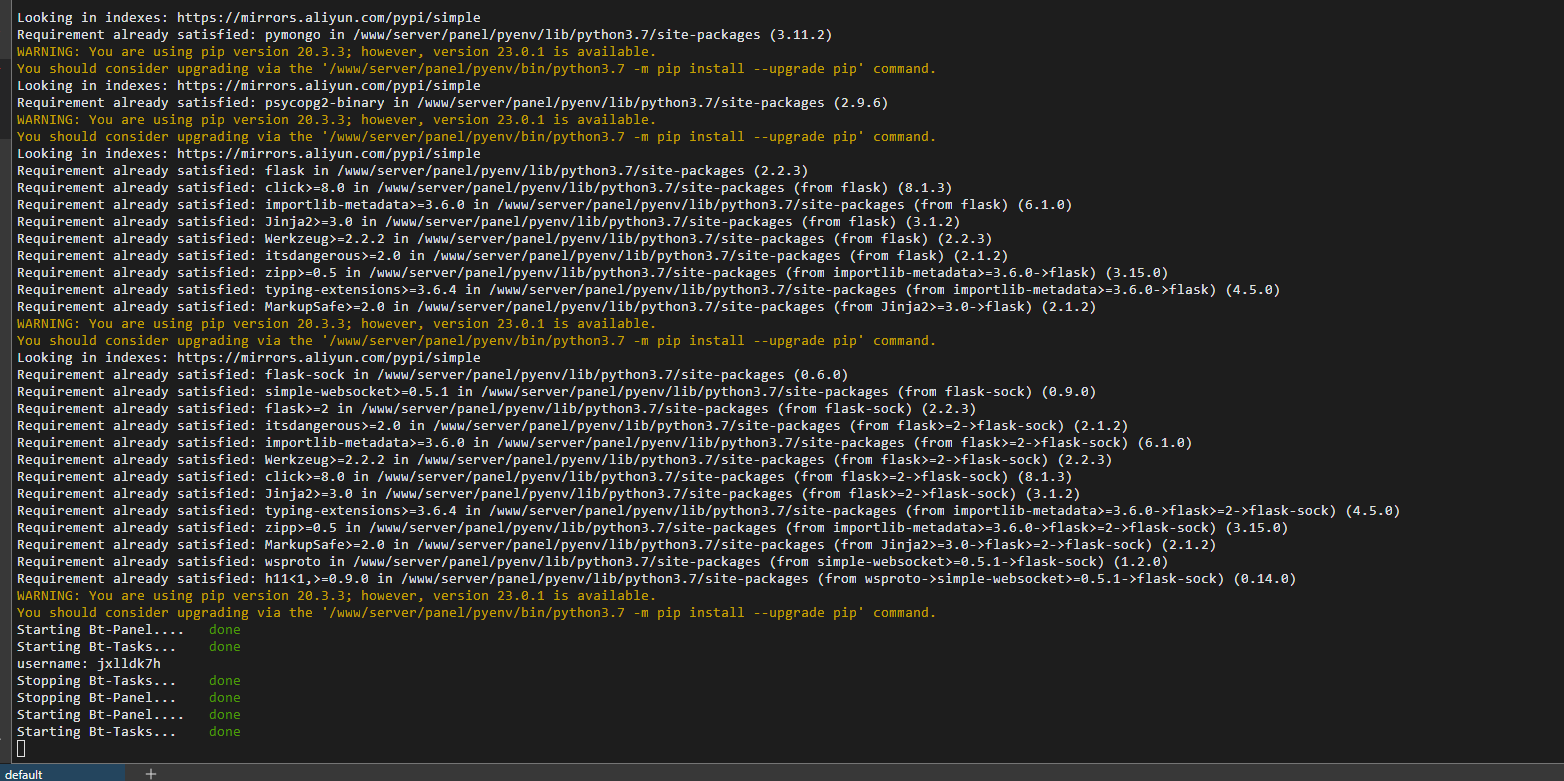Click the username value jxlldk7h
Viewport: 1564px width, 781px height.
129,663
